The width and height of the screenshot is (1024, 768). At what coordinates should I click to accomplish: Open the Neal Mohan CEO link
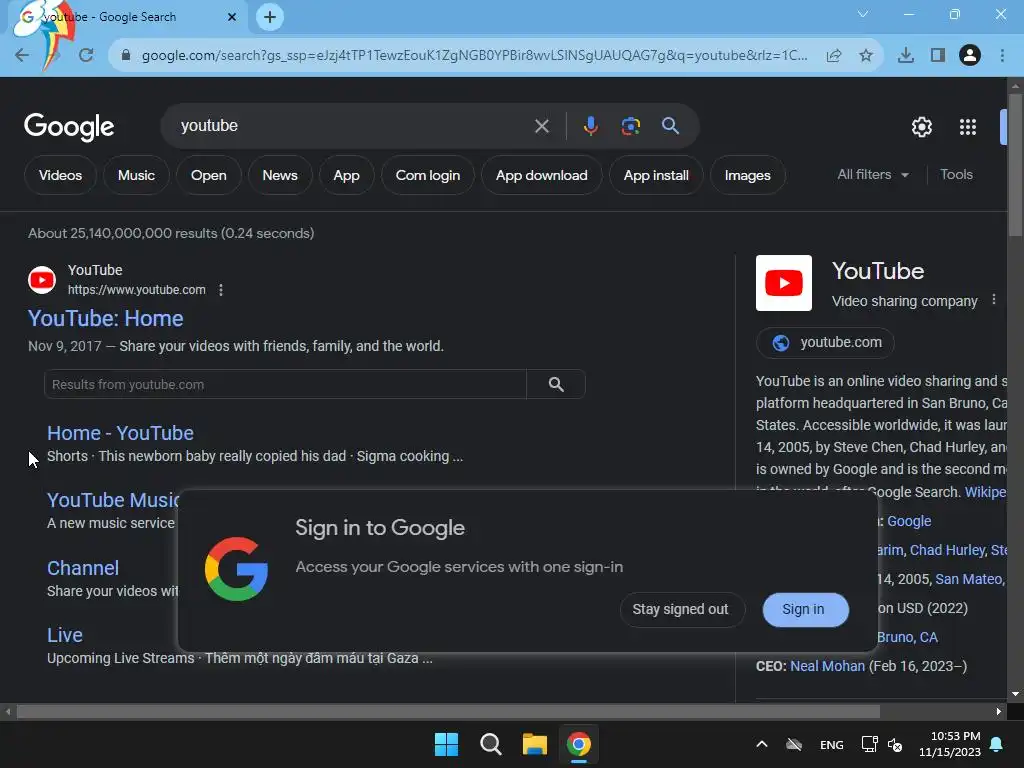pos(827,666)
